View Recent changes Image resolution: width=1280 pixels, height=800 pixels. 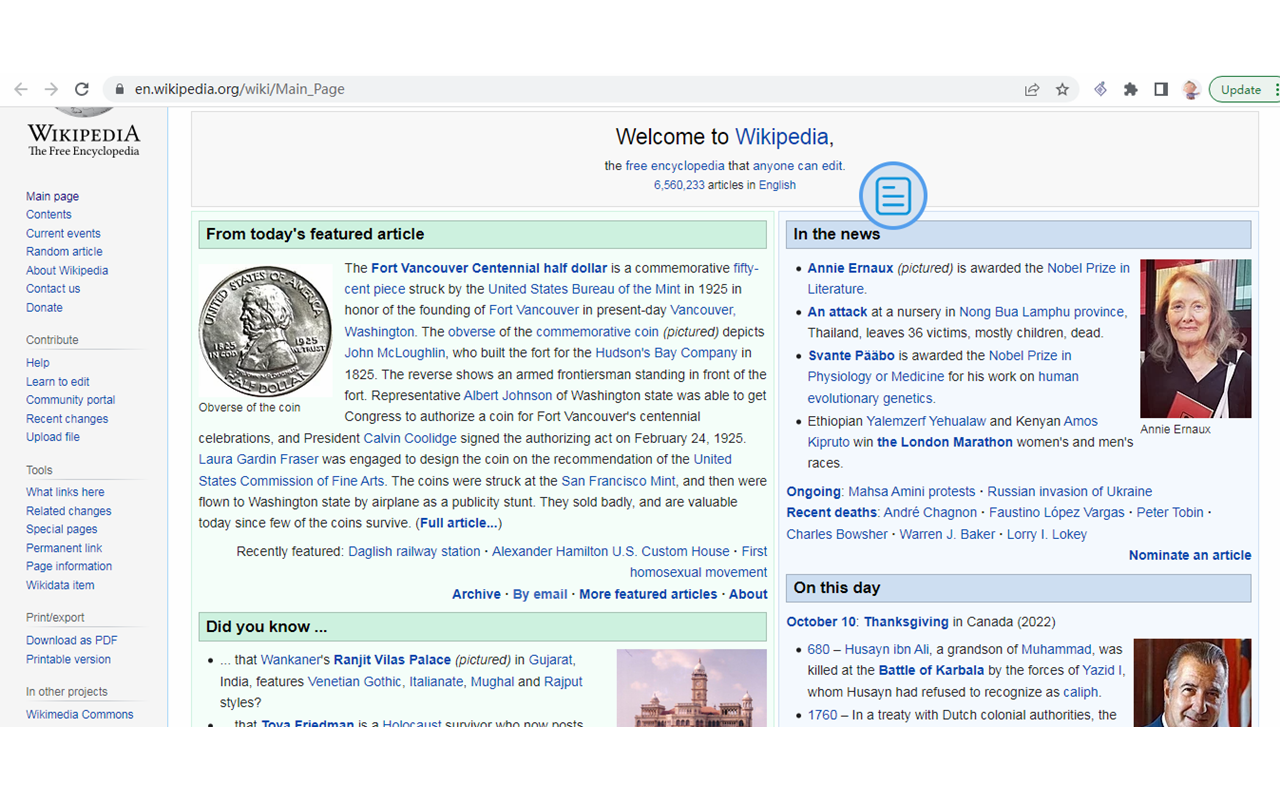coord(67,418)
